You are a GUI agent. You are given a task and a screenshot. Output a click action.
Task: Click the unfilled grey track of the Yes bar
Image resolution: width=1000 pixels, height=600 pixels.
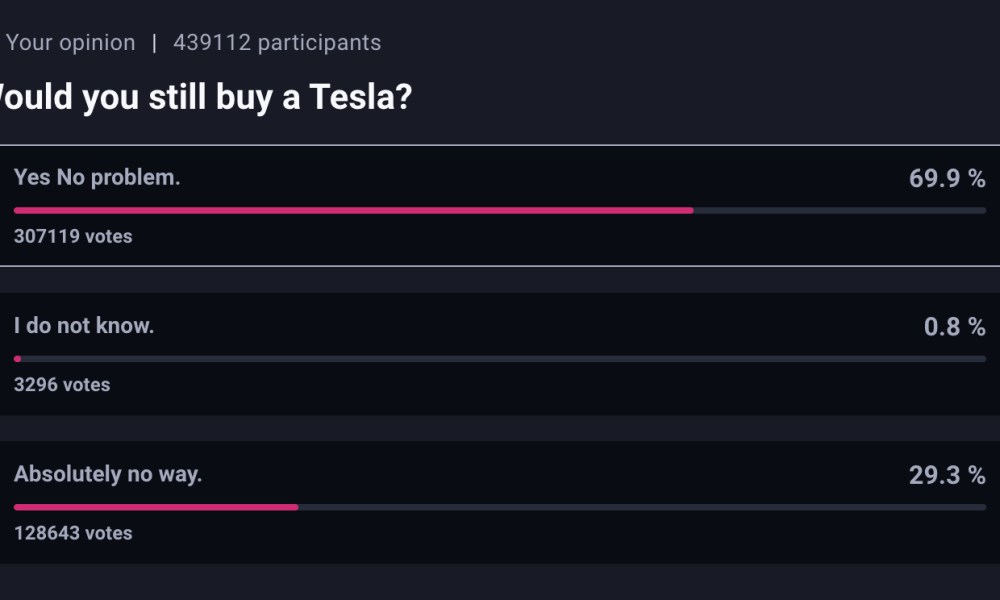840,210
